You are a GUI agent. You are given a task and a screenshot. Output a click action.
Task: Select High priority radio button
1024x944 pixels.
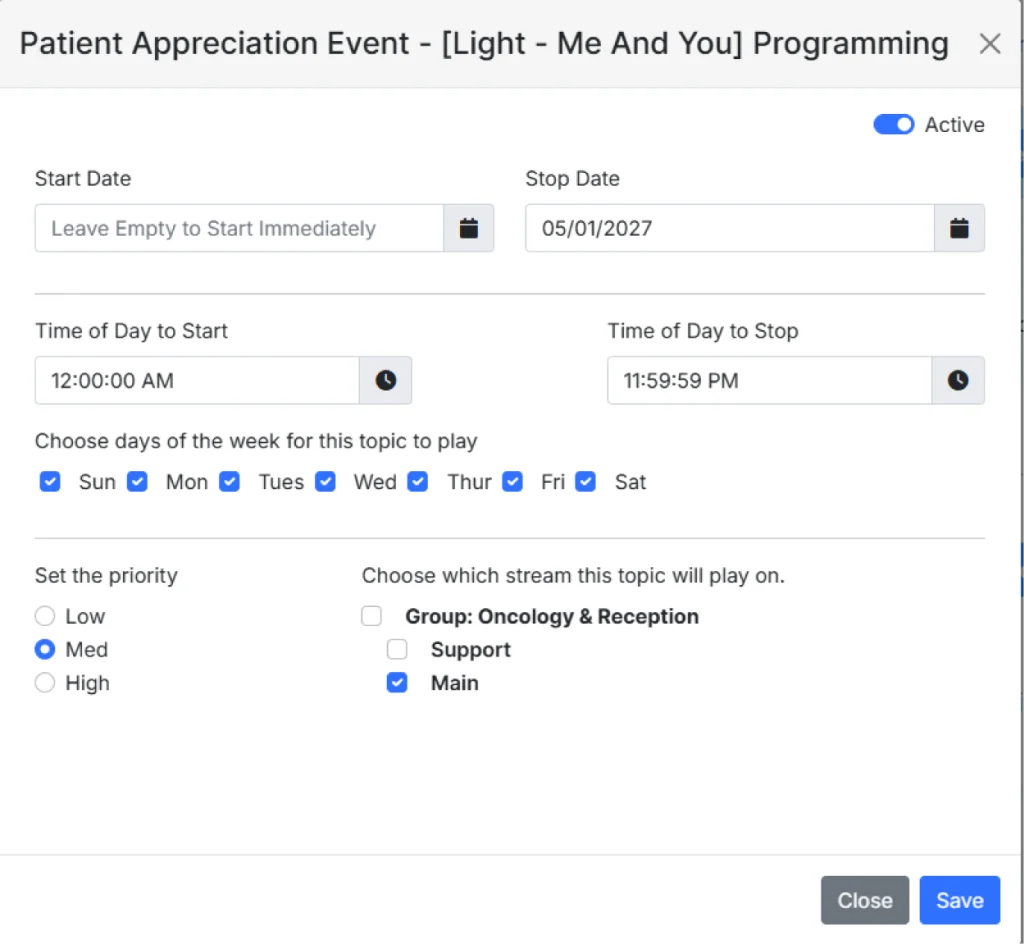click(44, 682)
